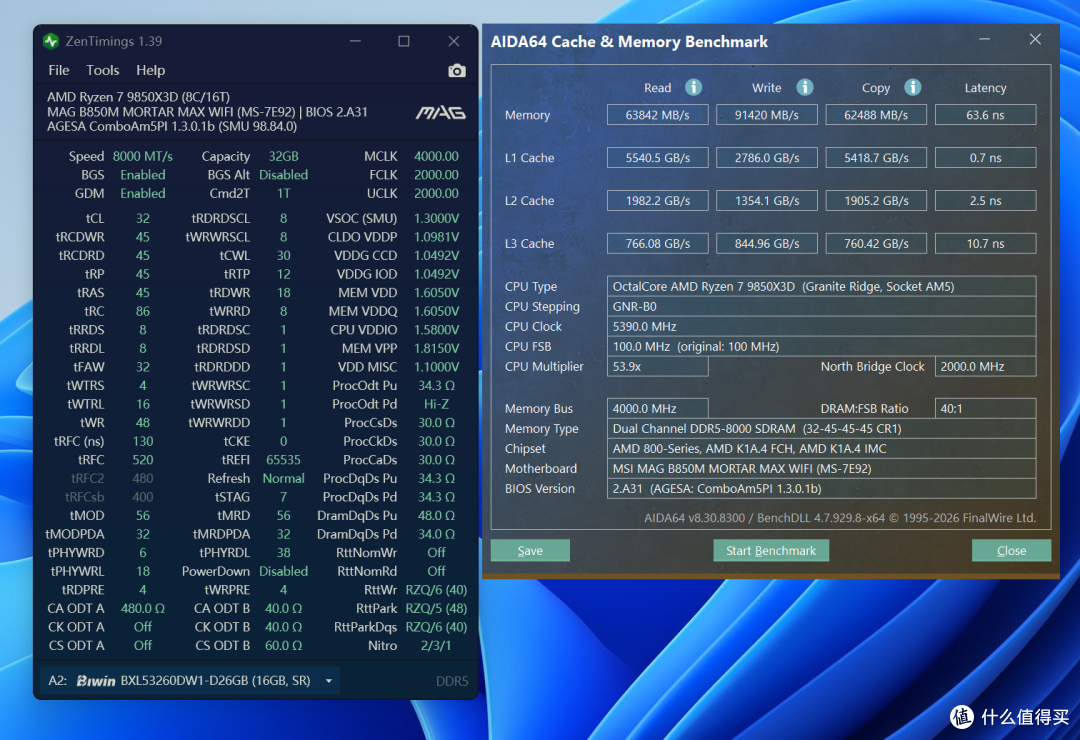Image resolution: width=1080 pixels, height=740 pixels.
Task: Click the tRFC value 520
Action: coord(143,460)
